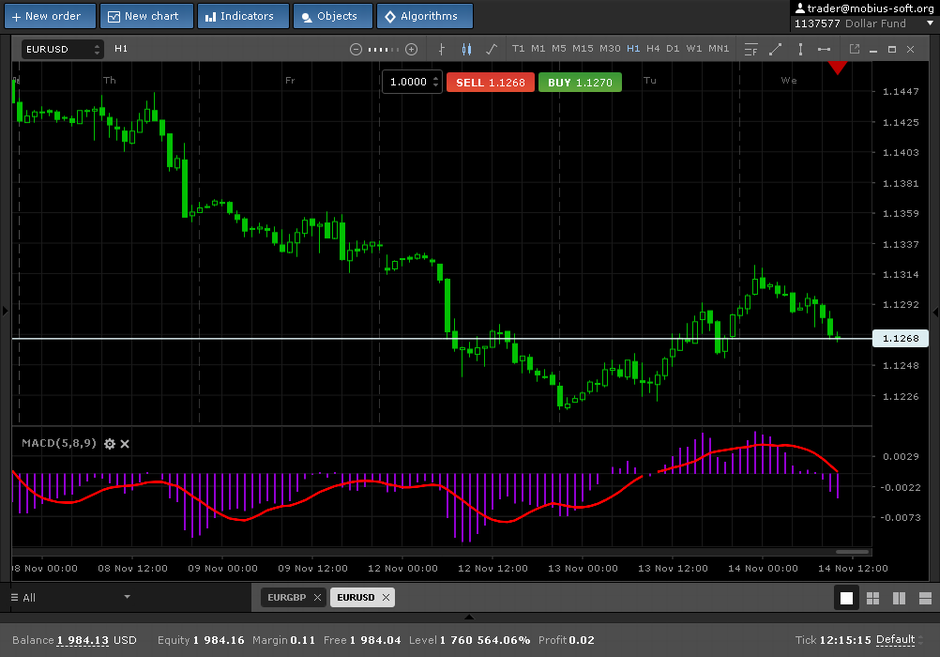The image size is (940, 657).
Task: Select the horizontal line drawing tool
Action: point(824,49)
